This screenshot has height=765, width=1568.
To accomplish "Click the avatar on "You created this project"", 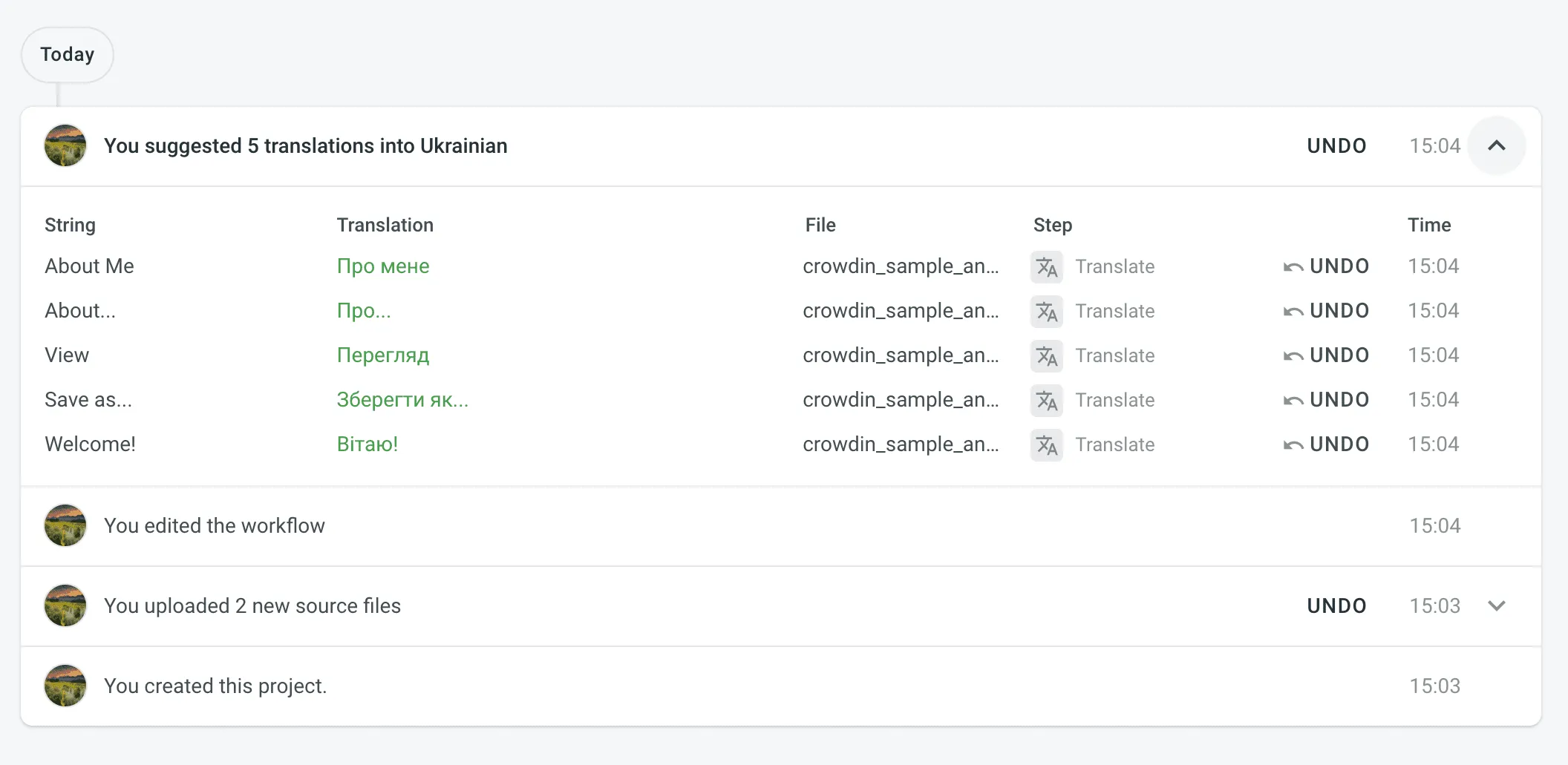I will pyautogui.click(x=65, y=686).
